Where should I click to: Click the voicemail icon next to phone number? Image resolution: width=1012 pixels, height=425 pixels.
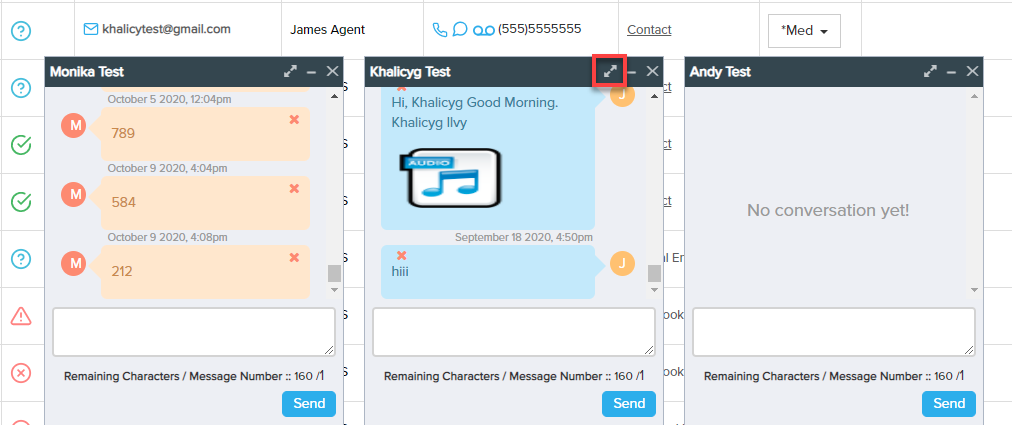(484, 30)
